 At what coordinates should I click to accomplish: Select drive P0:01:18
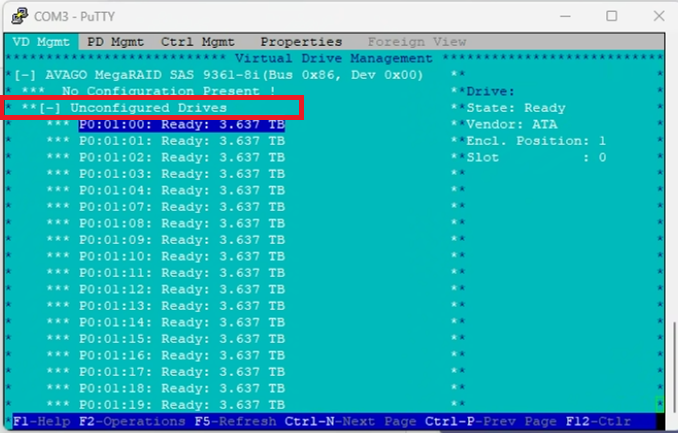[x=182, y=388]
